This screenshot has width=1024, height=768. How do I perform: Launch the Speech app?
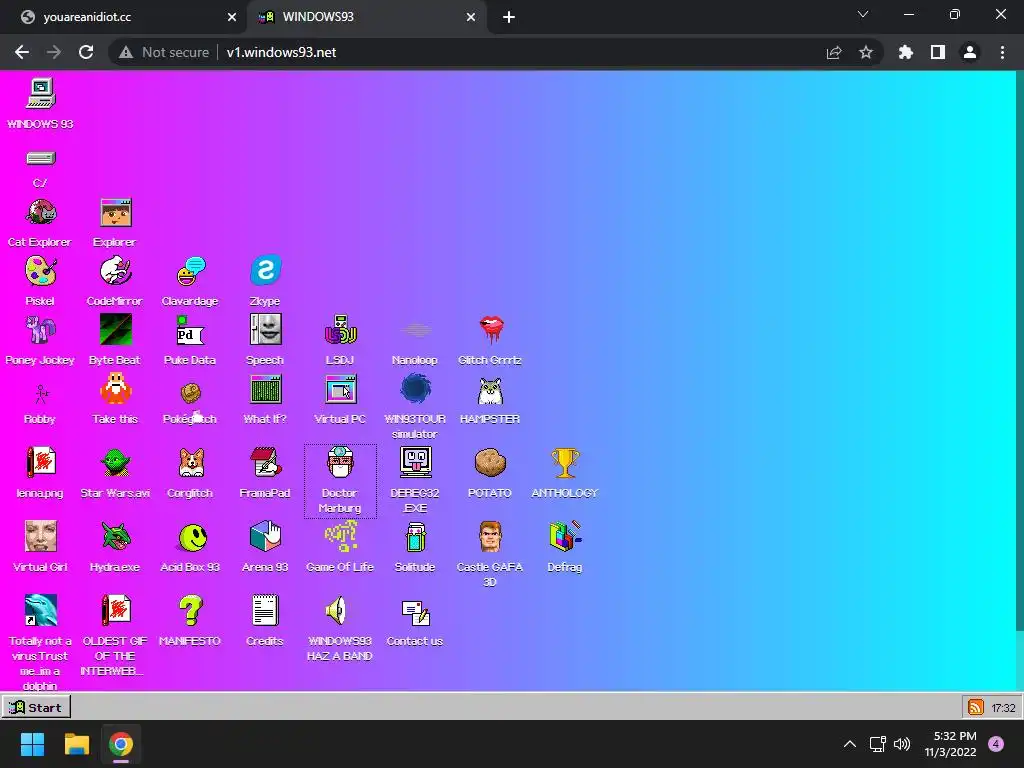click(x=265, y=330)
